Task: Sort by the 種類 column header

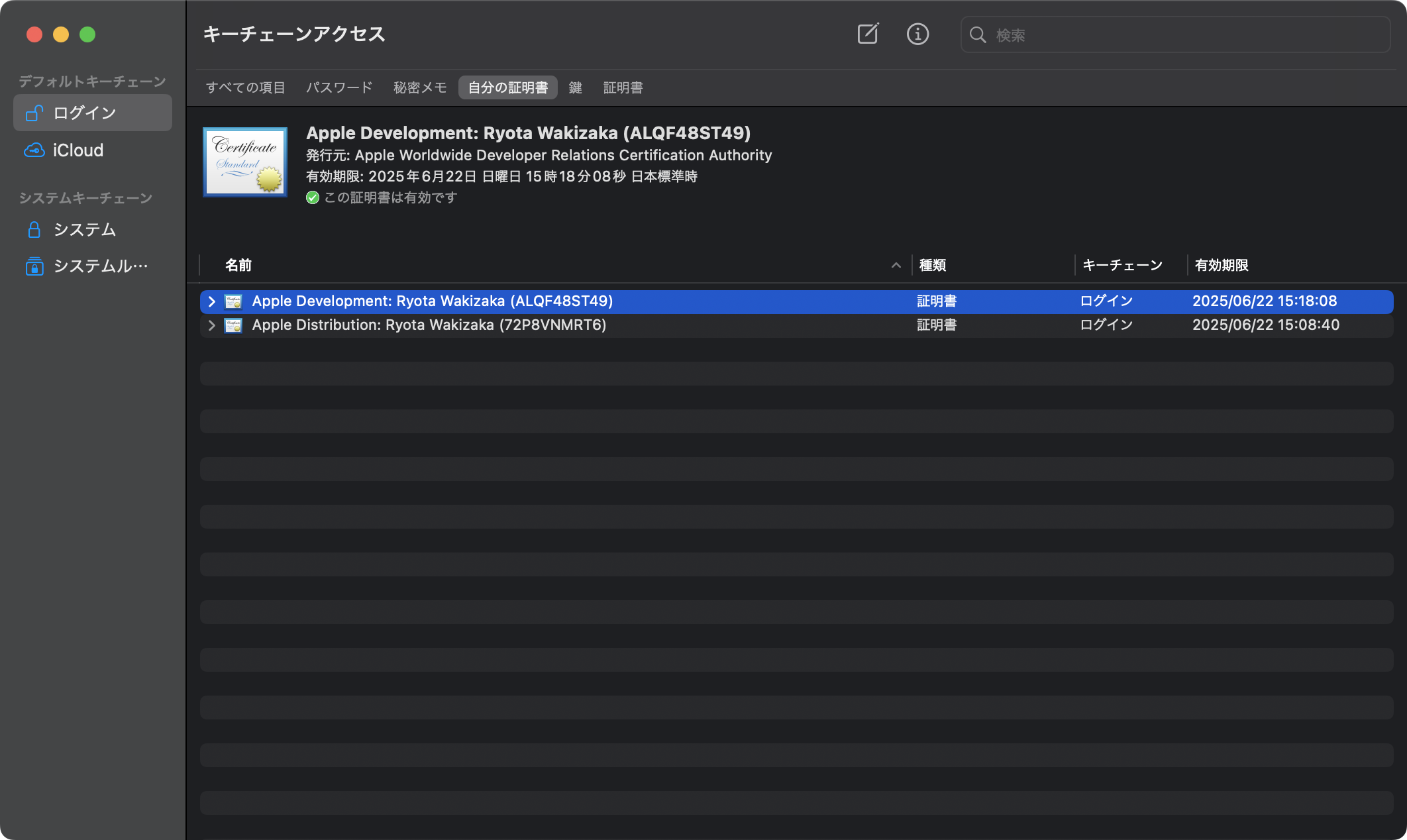Action: click(x=933, y=265)
